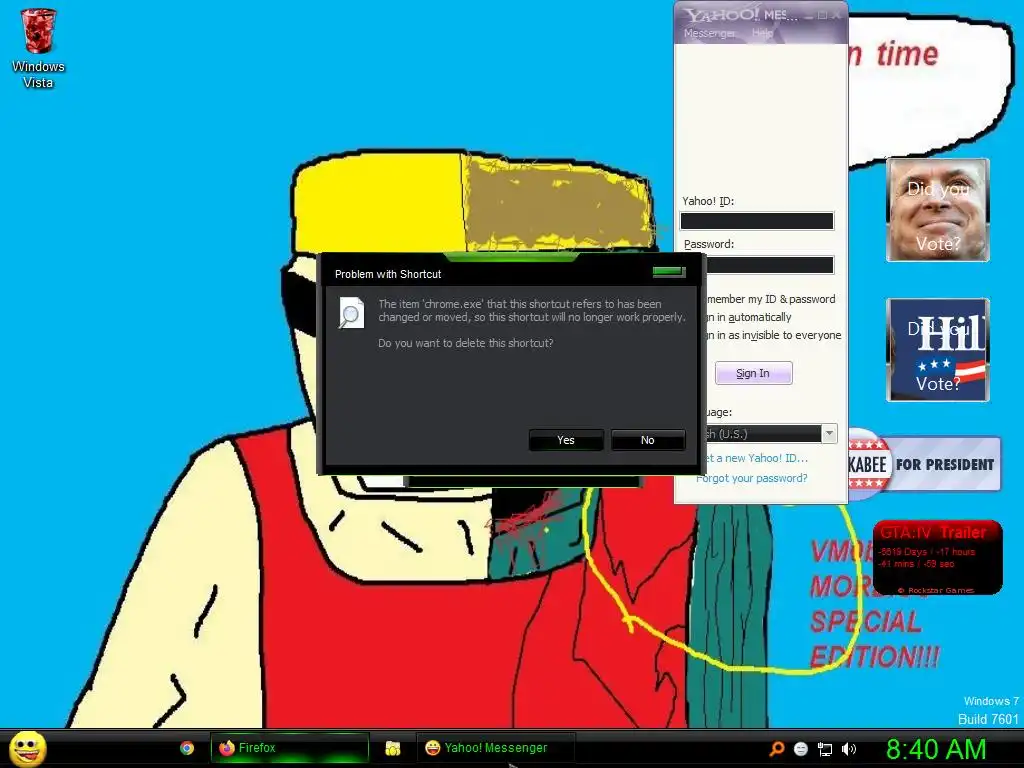Click the shortcut document magnifier icon
The width and height of the screenshot is (1024, 768).
(x=351, y=313)
